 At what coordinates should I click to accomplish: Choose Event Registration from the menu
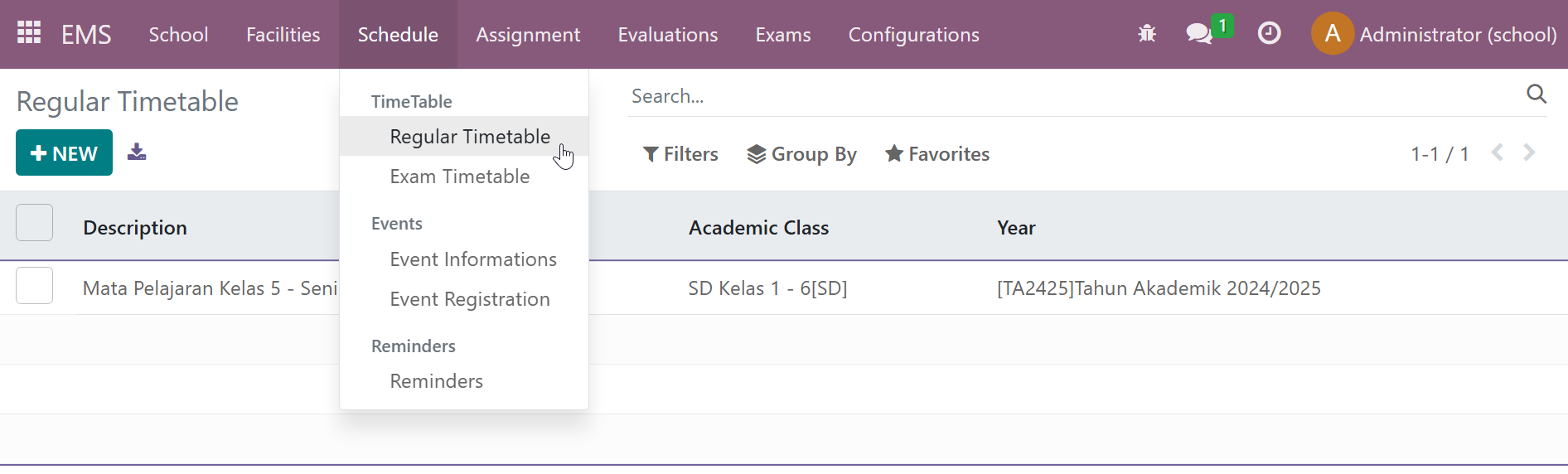469,299
